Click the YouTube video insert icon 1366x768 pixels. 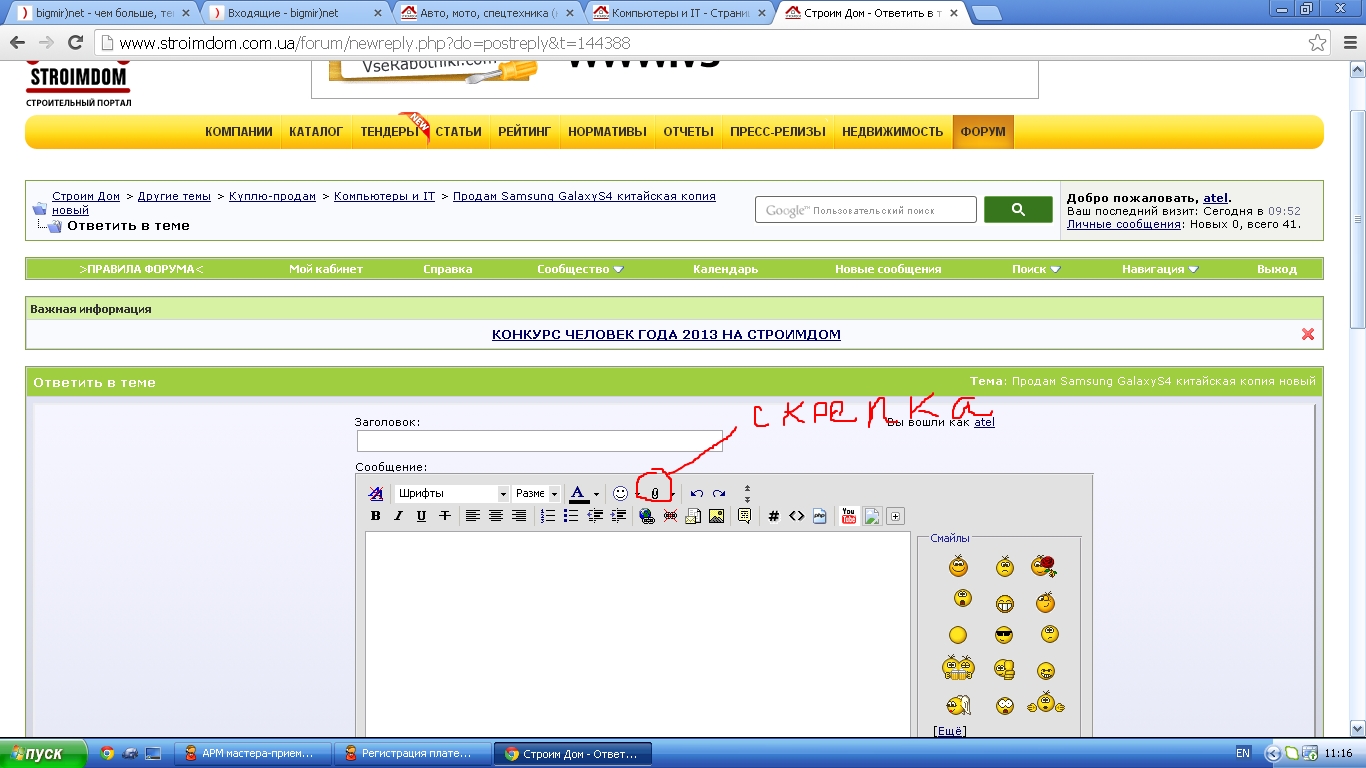click(849, 516)
